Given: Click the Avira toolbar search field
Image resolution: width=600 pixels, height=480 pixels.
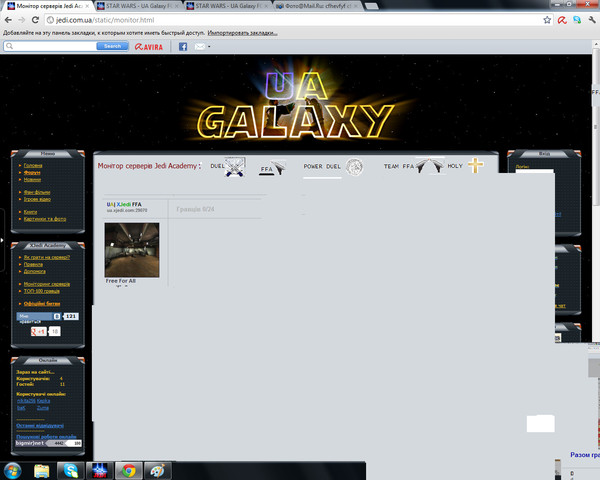Looking at the screenshot, I should pyautogui.click(x=50, y=46).
